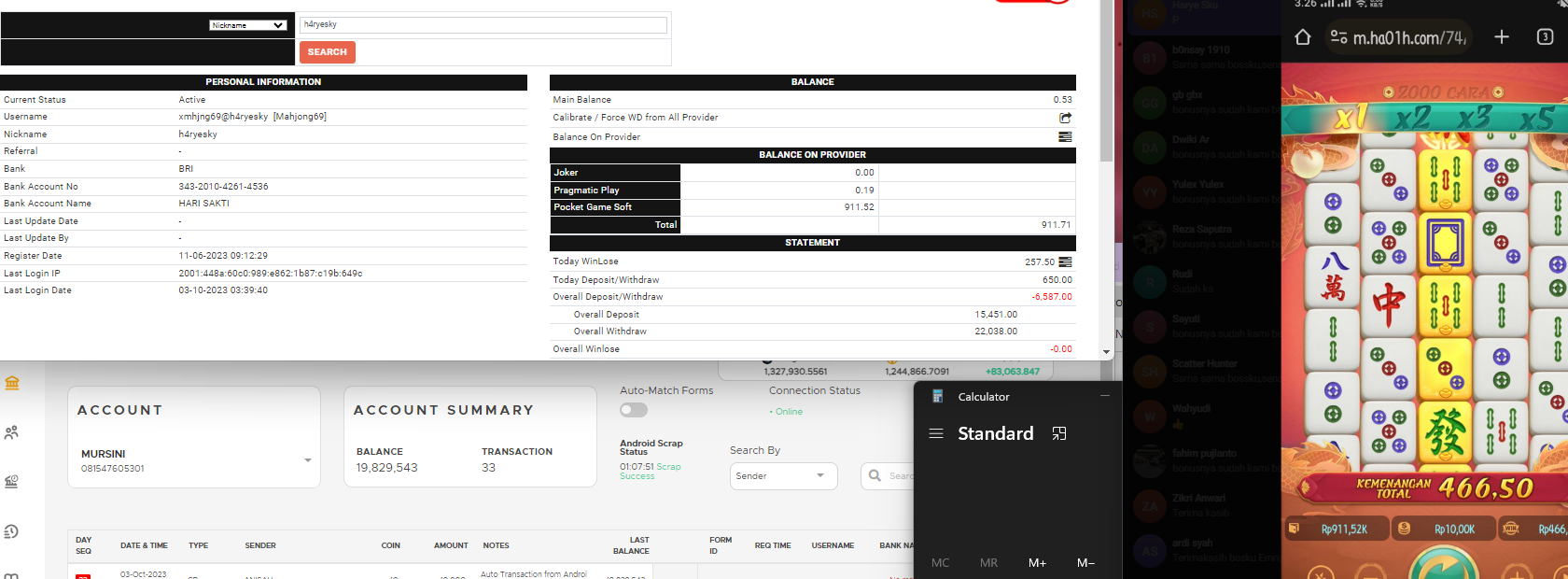Click the Overall Deposit/Withdraw value -6,587.00
Screen dimensions: 1568x579
click(x=1052, y=297)
